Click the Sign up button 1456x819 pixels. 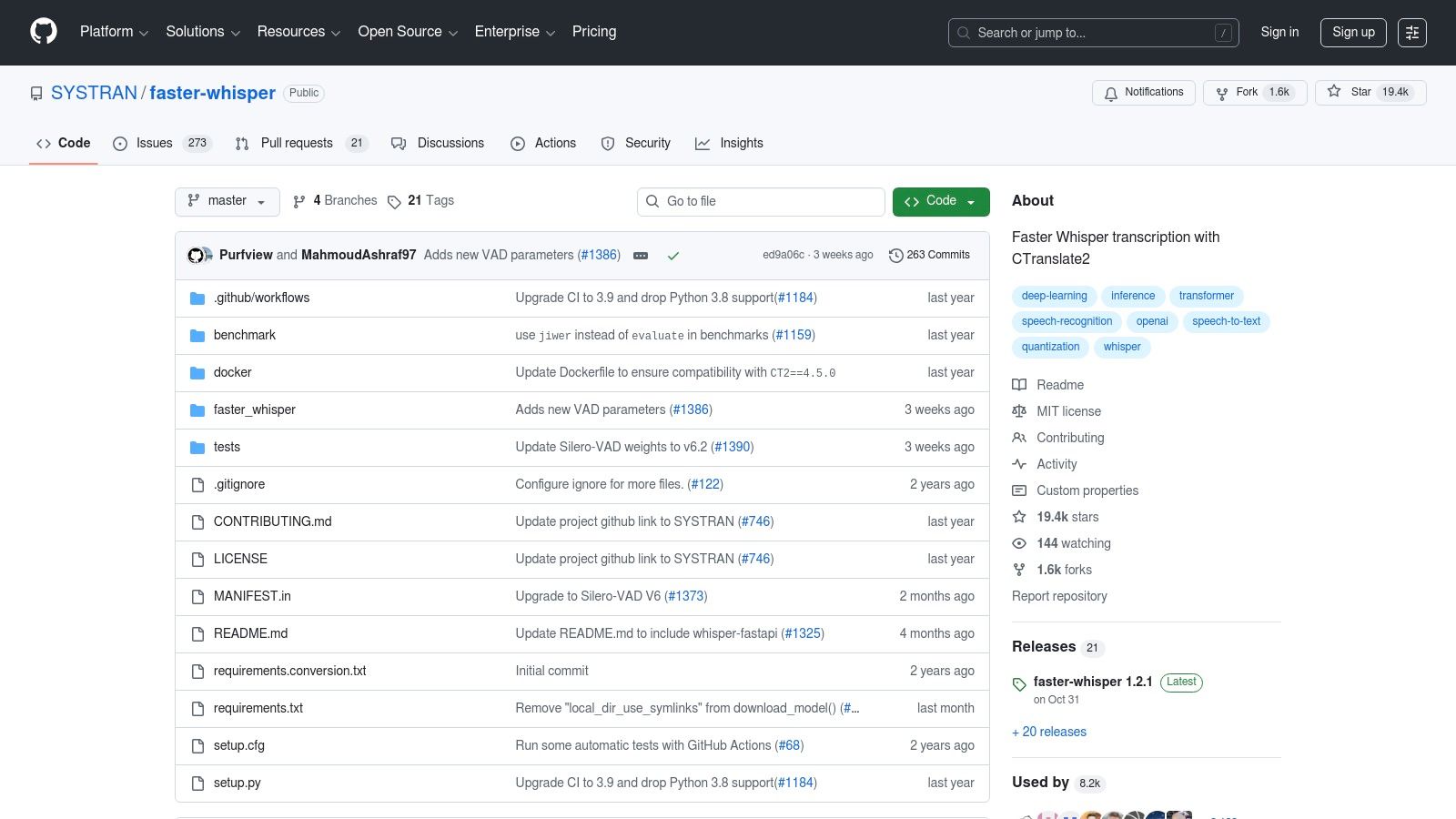click(1353, 33)
